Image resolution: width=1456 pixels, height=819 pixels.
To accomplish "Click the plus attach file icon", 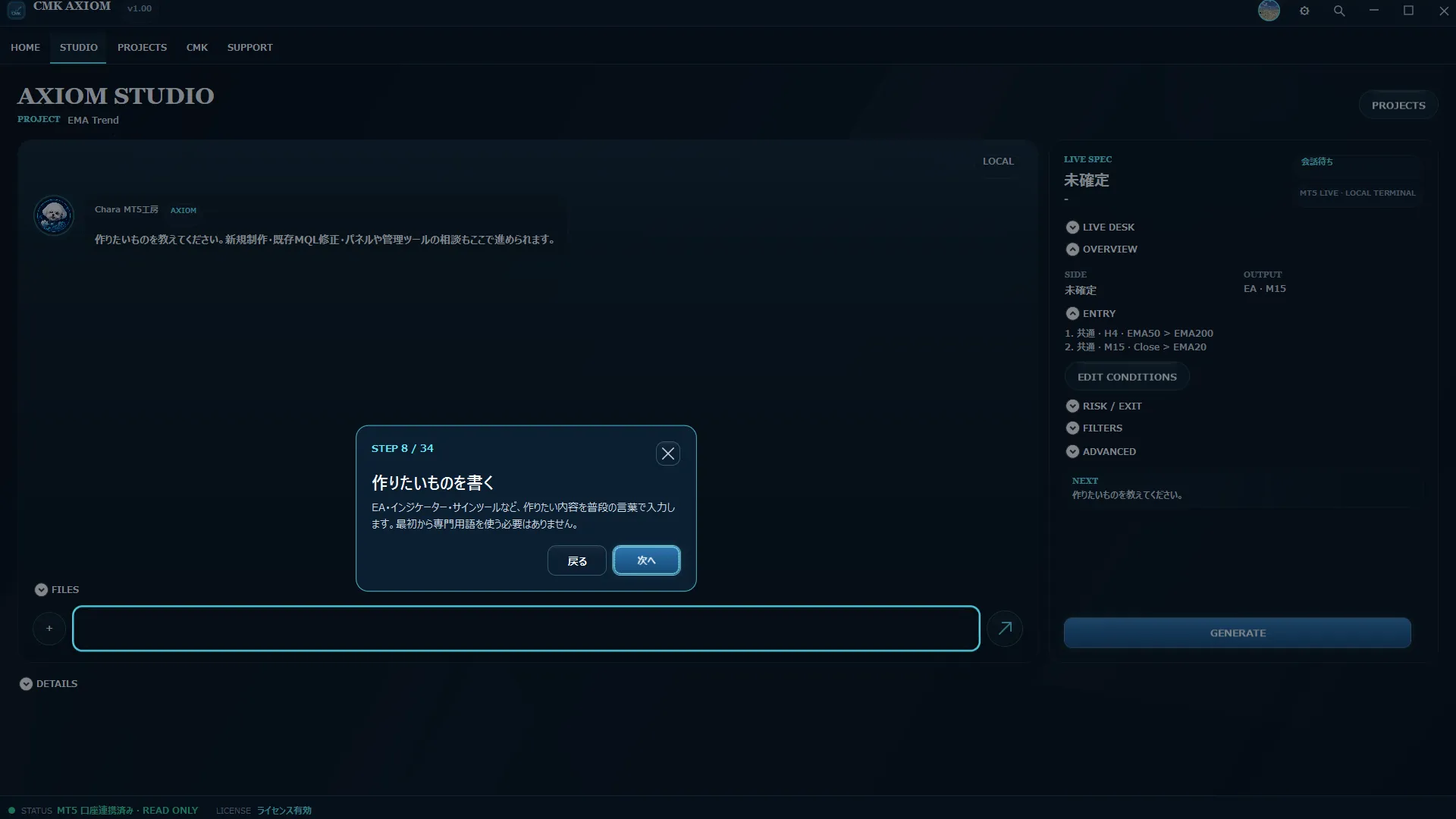I will click(49, 628).
